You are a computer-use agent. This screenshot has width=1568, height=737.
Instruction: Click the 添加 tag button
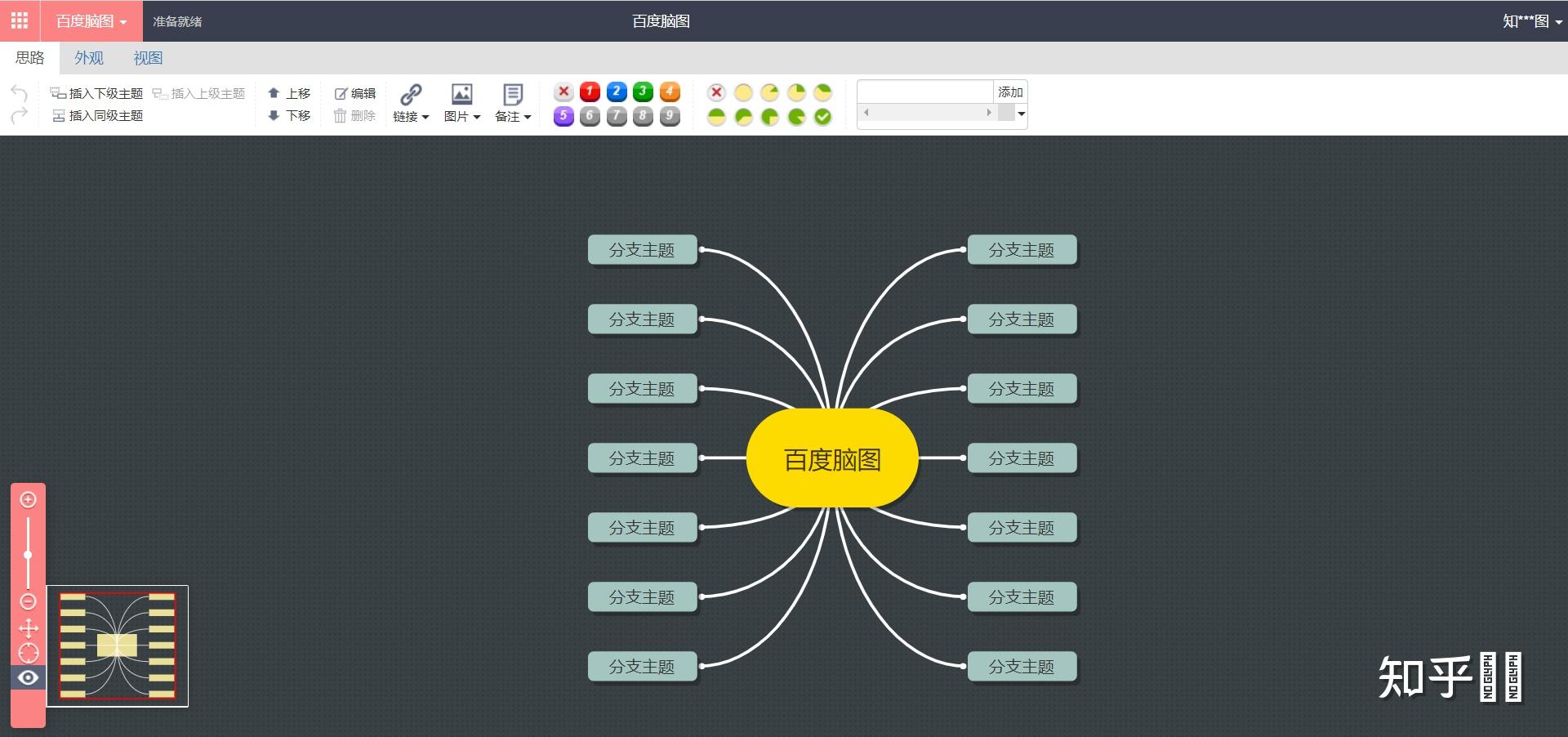click(x=1010, y=92)
